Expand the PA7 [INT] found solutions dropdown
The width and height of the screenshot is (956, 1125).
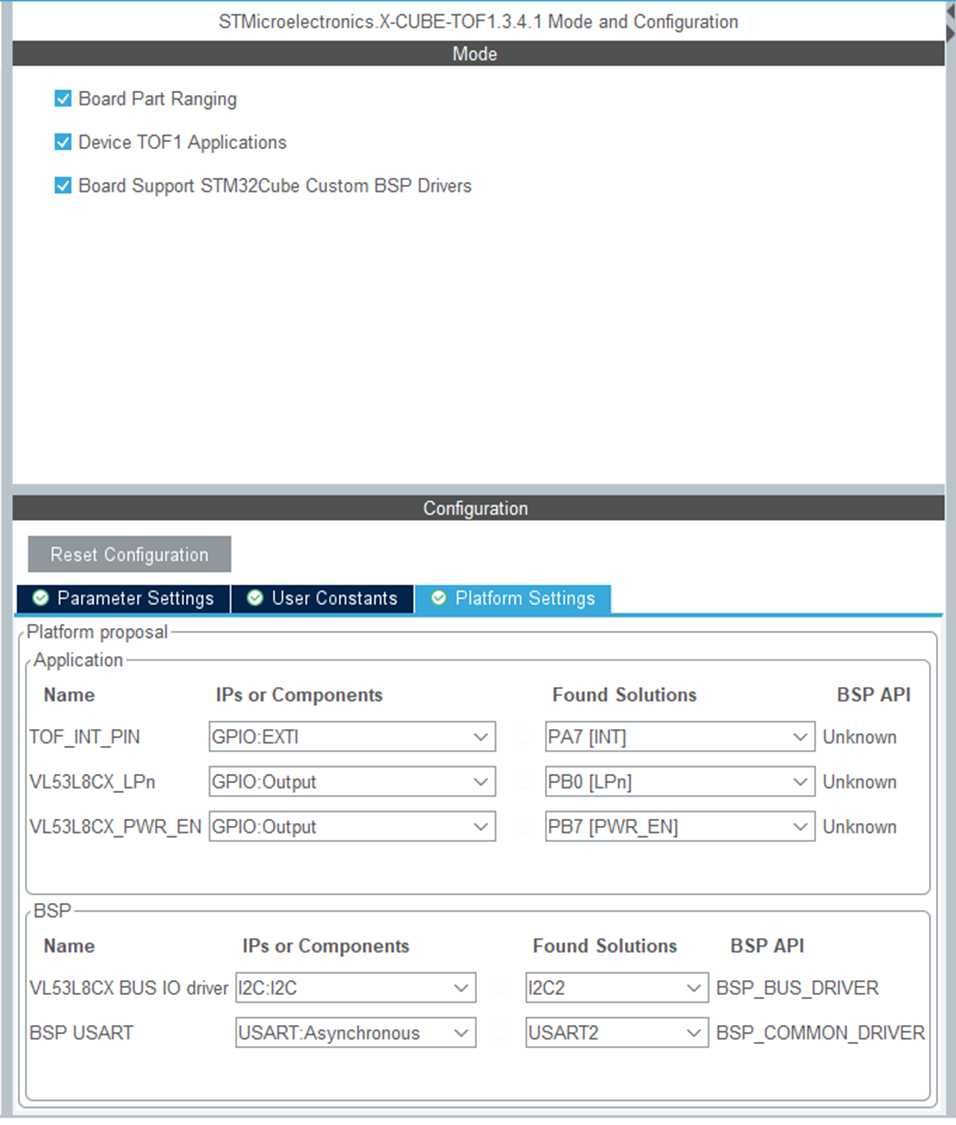680,737
